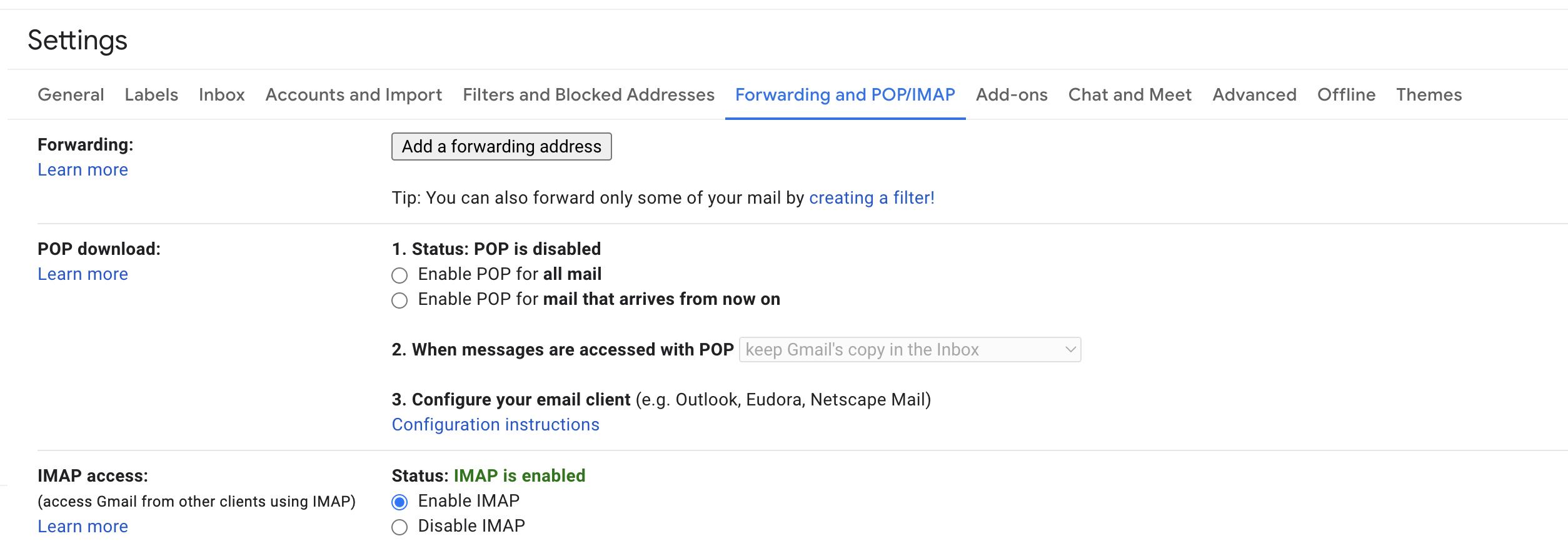Select Enable POP for all mail

pos(400,275)
